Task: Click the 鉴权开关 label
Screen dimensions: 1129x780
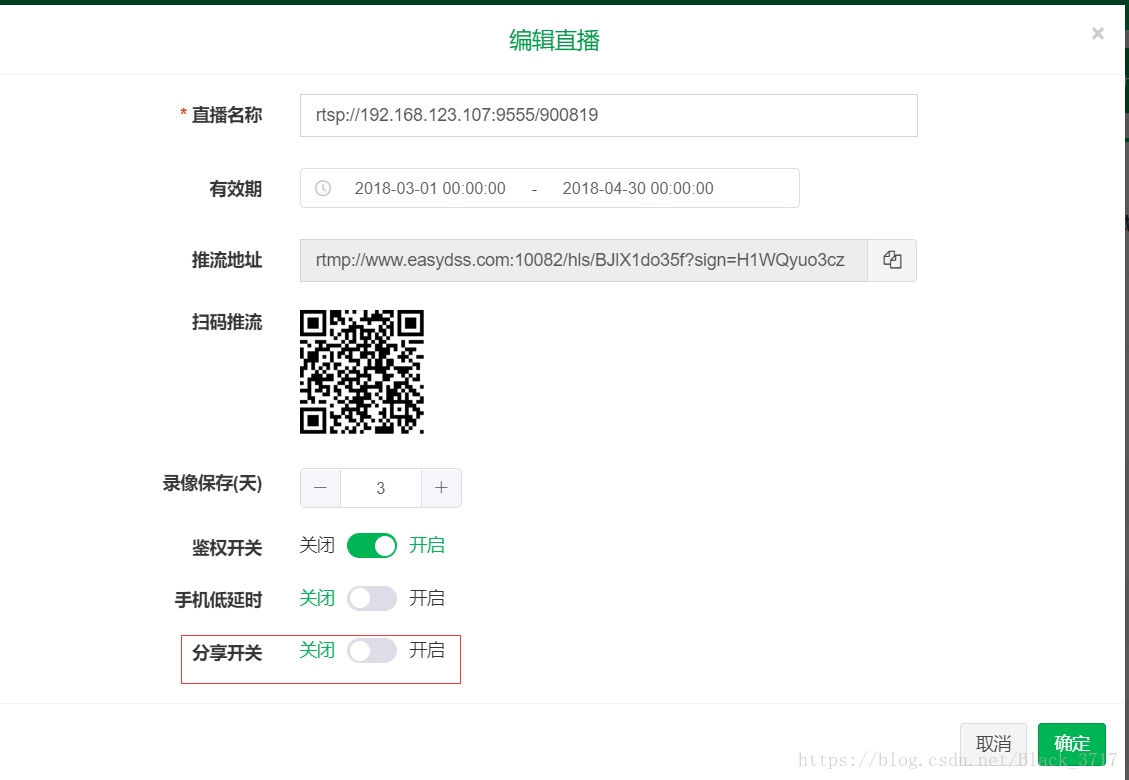Action: pyautogui.click(x=227, y=547)
